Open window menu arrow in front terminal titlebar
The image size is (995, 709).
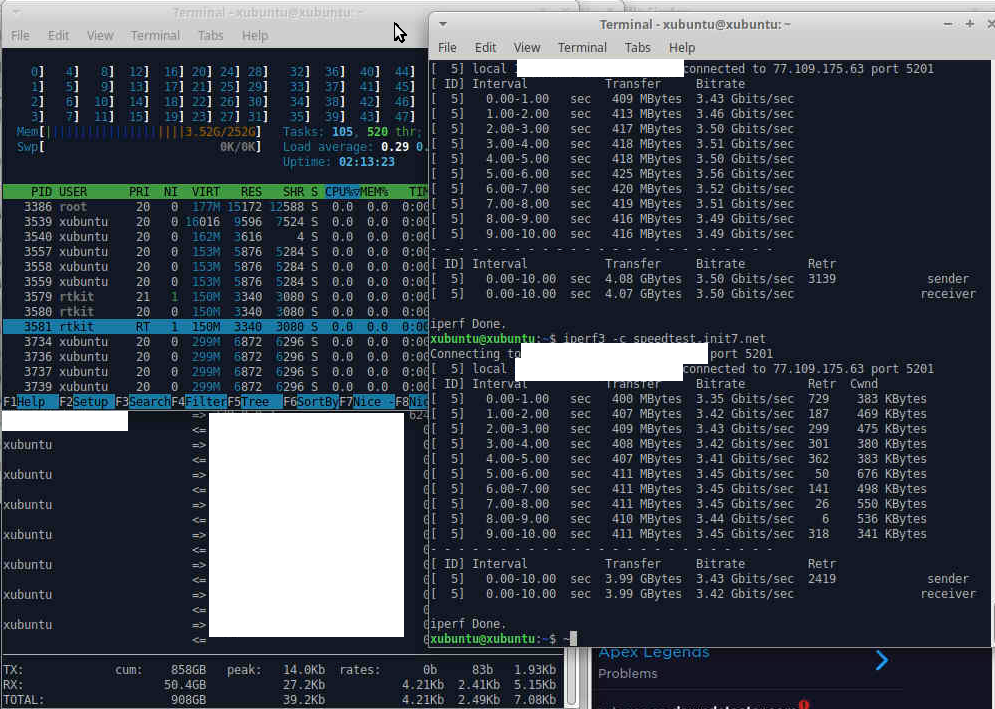pyautogui.click(x=443, y=24)
